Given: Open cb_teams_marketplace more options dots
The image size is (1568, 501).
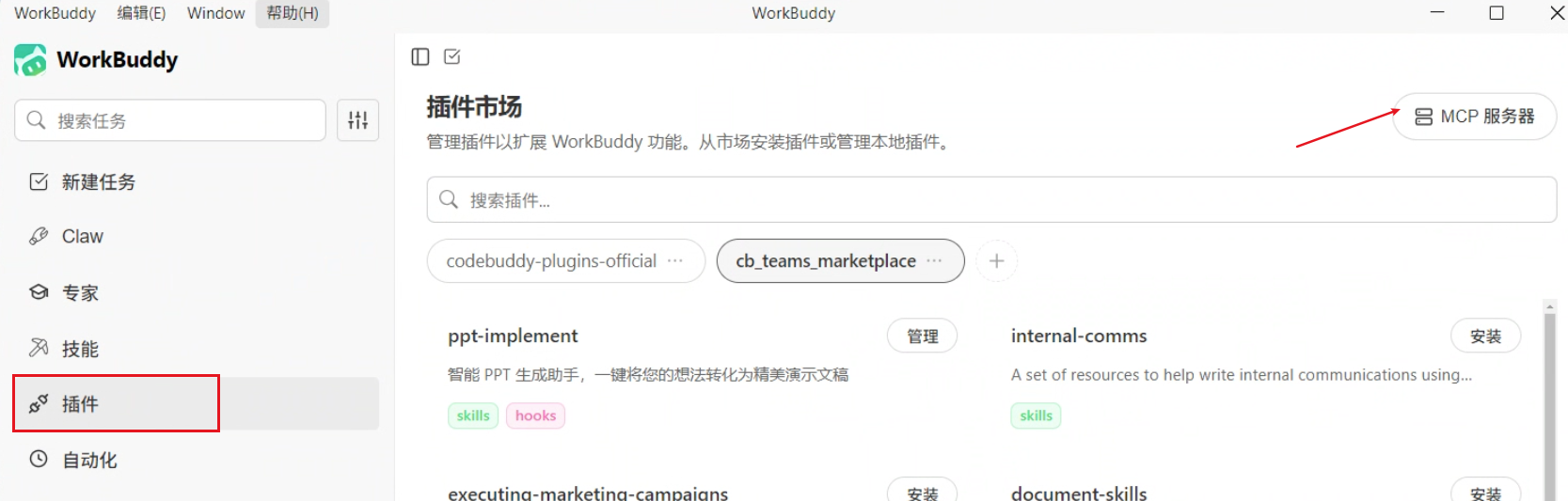Looking at the screenshot, I should tap(934, 260).
